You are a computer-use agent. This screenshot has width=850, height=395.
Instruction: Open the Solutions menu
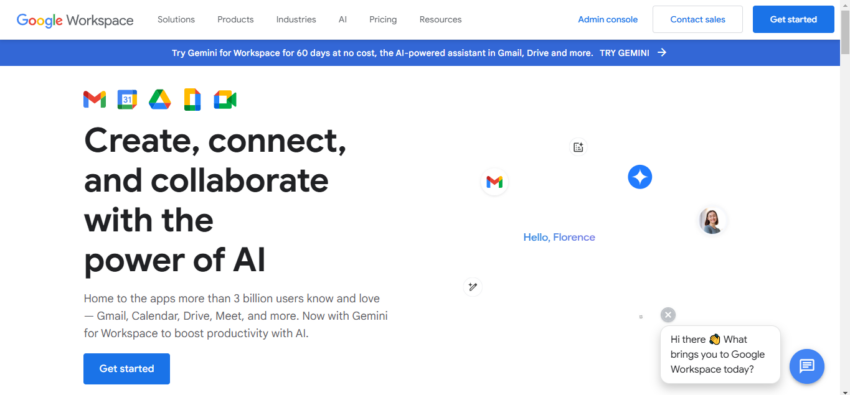coord(176,20)
